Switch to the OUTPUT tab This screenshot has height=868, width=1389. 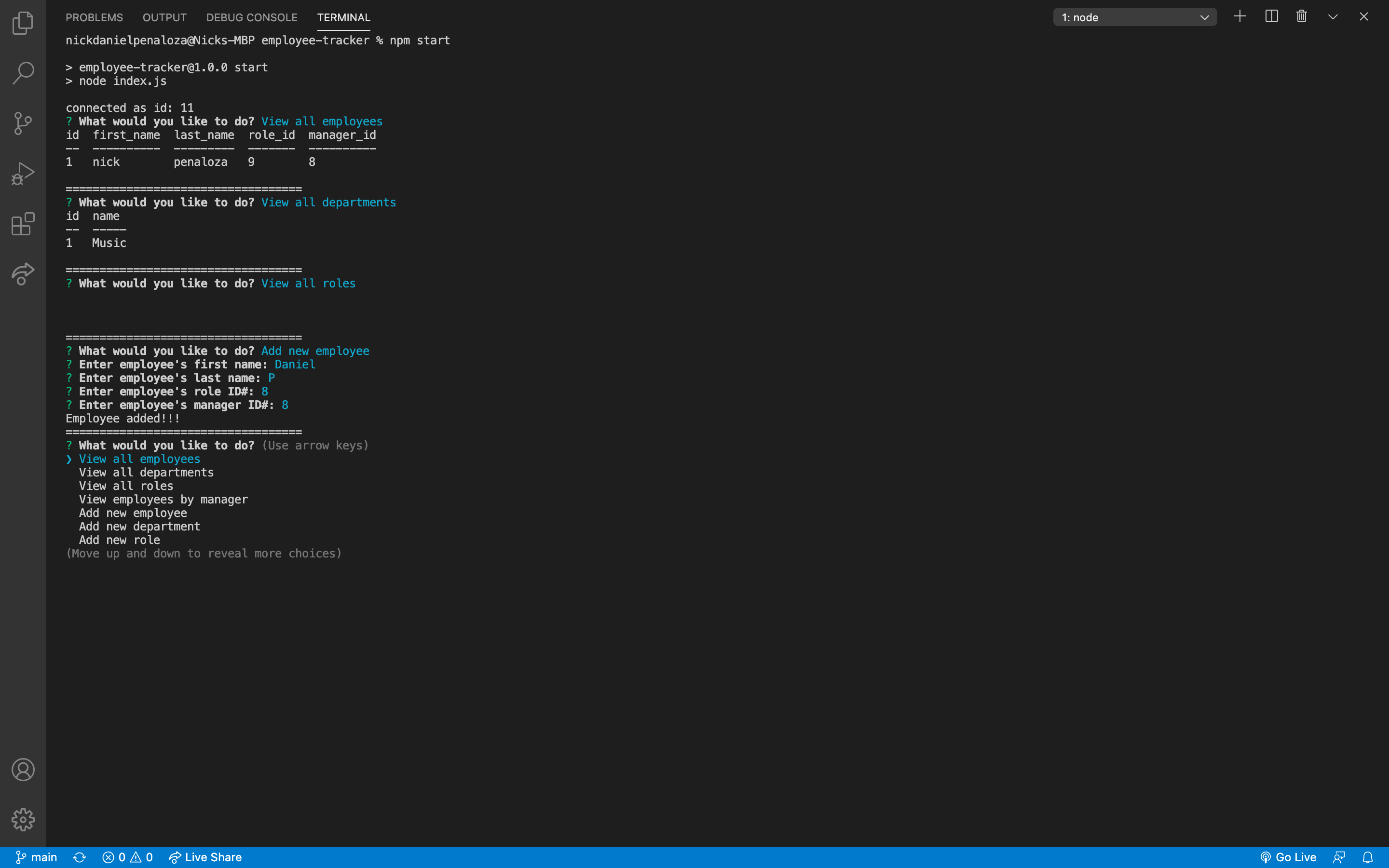click(165, 17)
